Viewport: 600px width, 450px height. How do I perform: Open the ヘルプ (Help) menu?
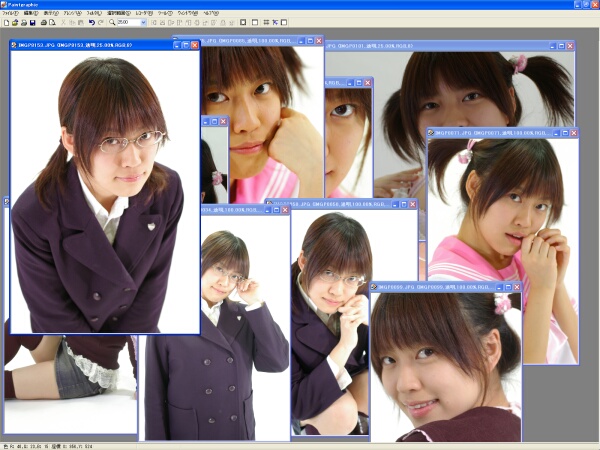point(211,13)
